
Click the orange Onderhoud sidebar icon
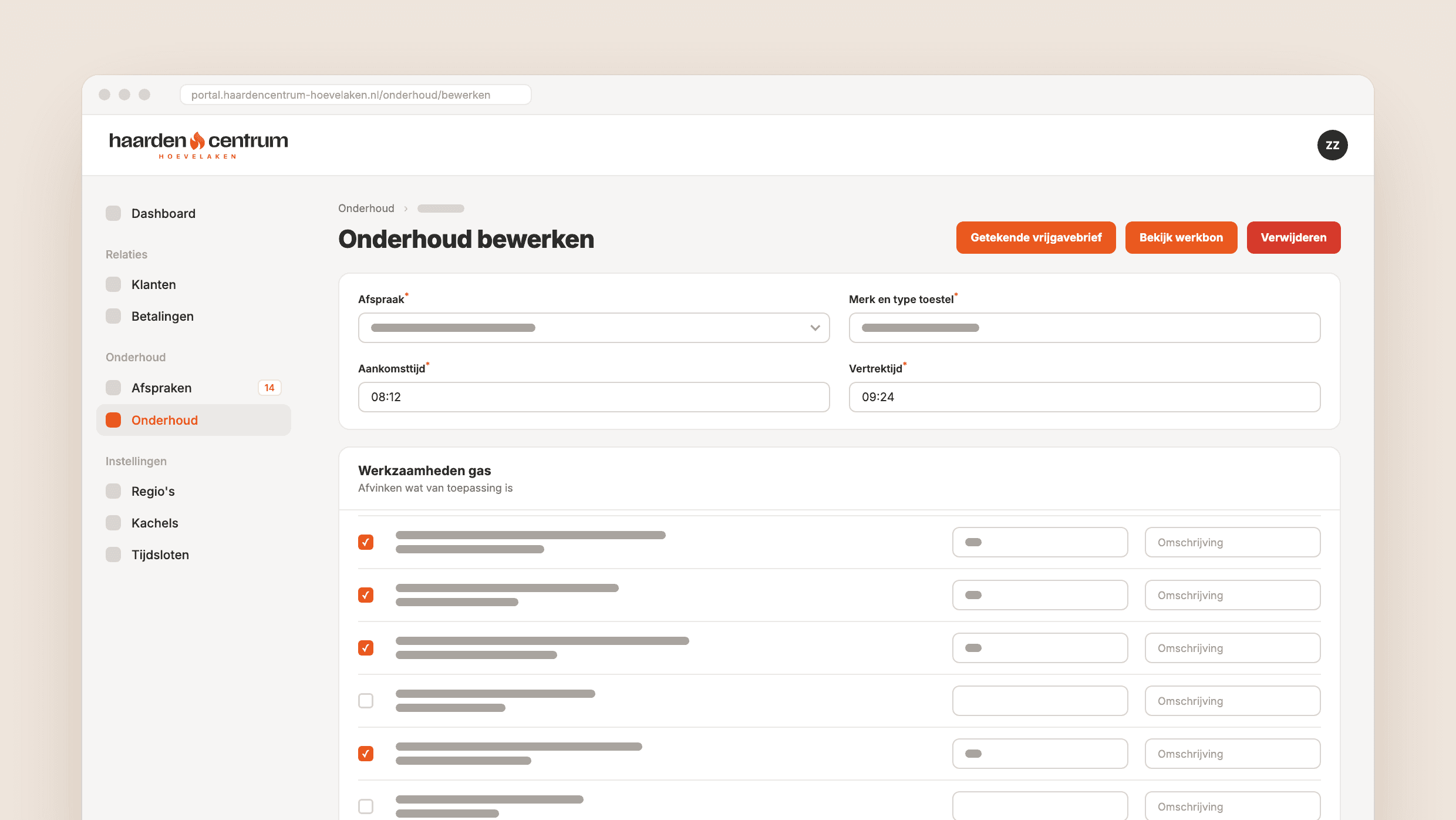point(113,420)
